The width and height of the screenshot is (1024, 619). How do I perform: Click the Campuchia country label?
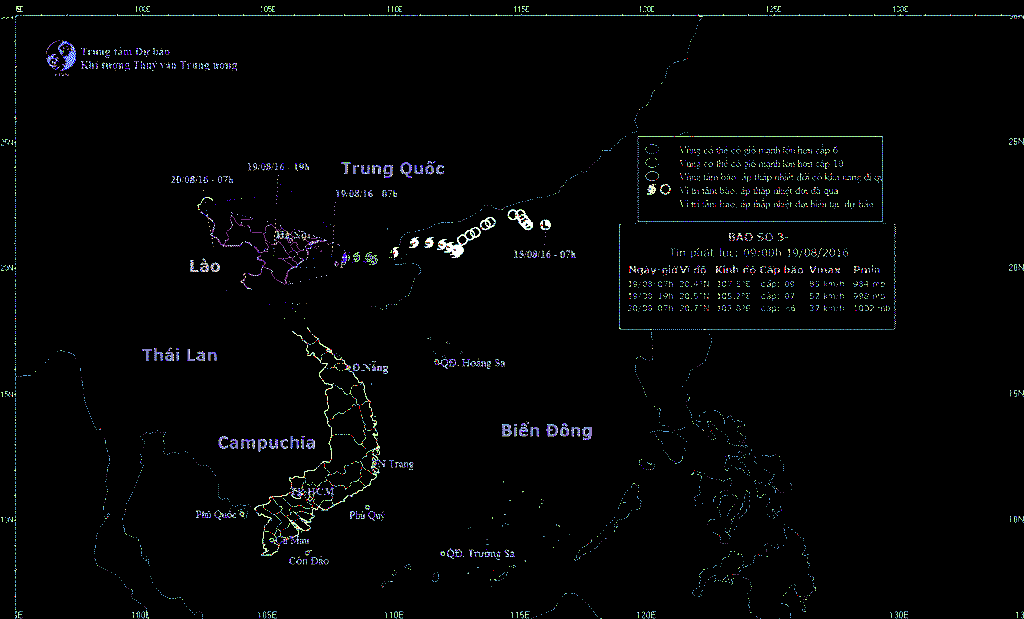pyautogui.click(x=266, y=443)
